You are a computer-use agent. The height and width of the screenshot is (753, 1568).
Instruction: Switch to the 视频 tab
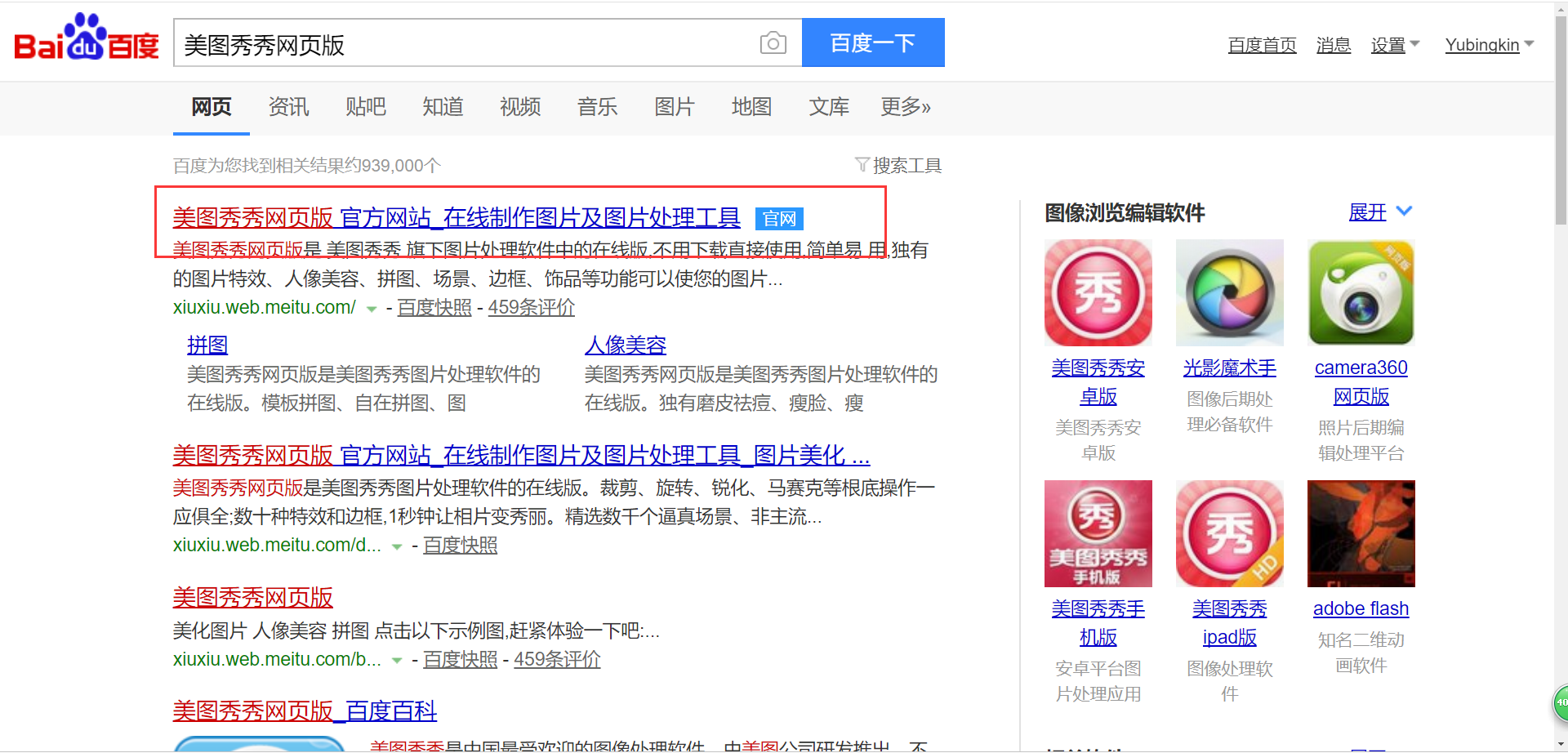pyautogui.click(x=520, y=107)
